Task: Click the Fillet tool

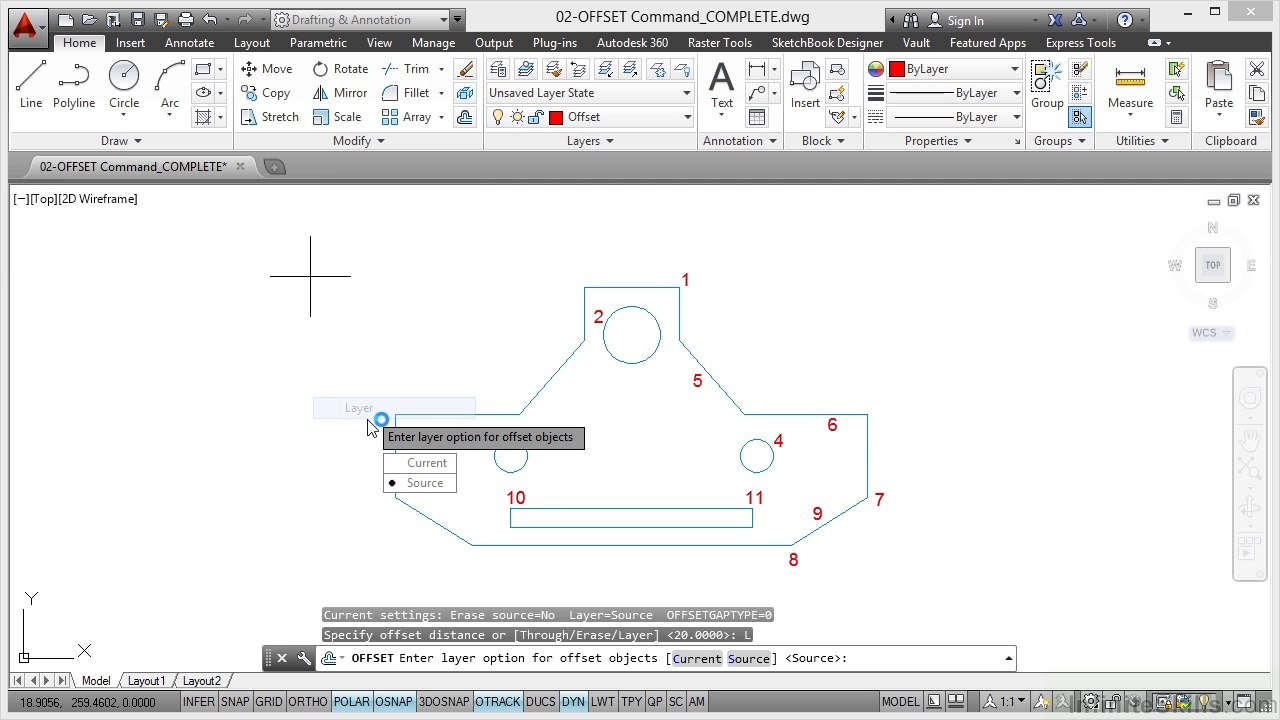Action: [x=407, y=93]
